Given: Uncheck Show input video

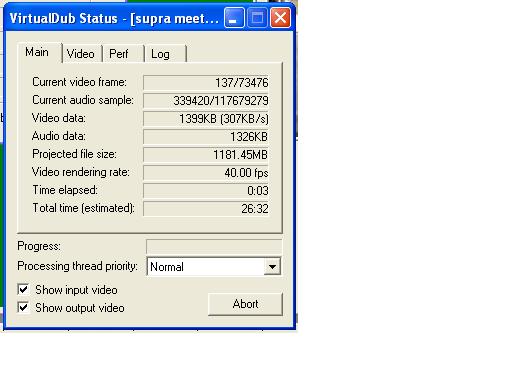Looking at the screenshot, I should (x=23, y=289).
